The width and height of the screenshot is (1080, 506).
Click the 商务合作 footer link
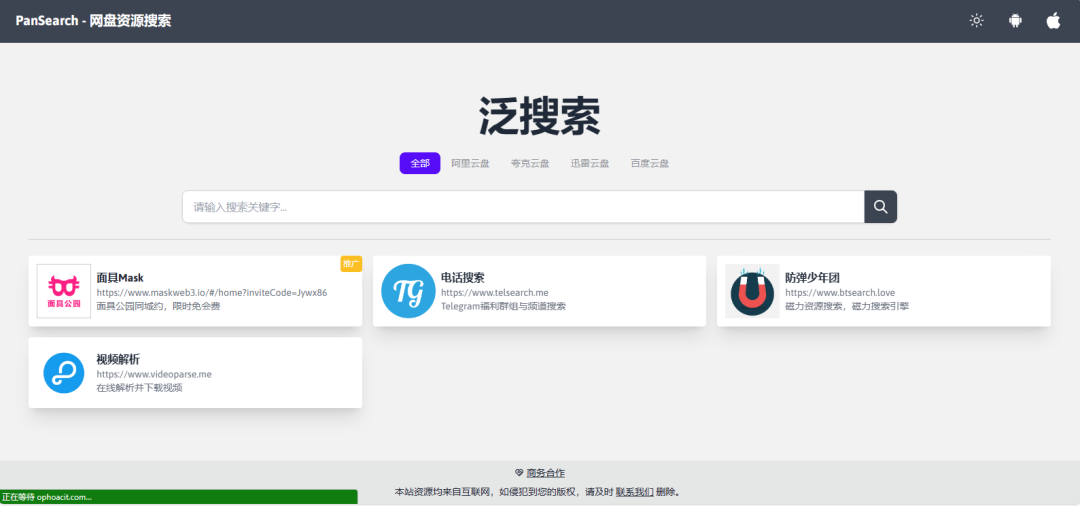[546, 473]
